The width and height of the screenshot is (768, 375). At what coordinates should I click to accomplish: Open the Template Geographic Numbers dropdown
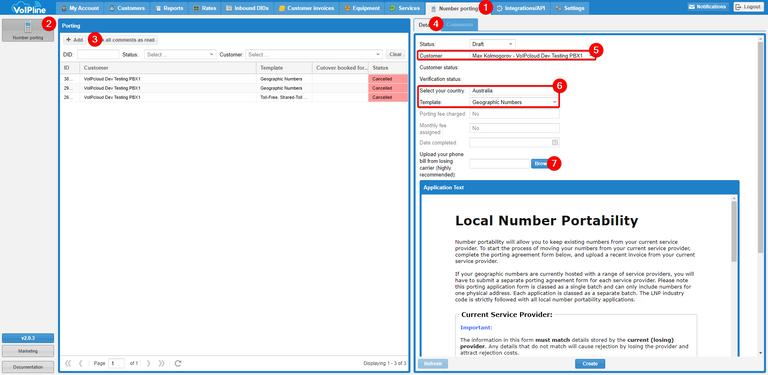(x=514, y=102)
